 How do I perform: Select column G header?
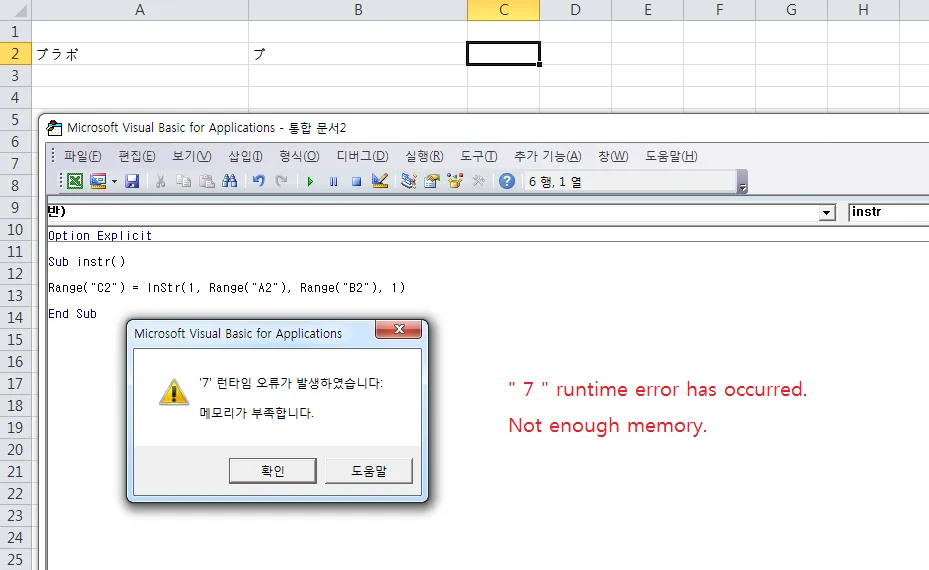click(x=792, y=10)
